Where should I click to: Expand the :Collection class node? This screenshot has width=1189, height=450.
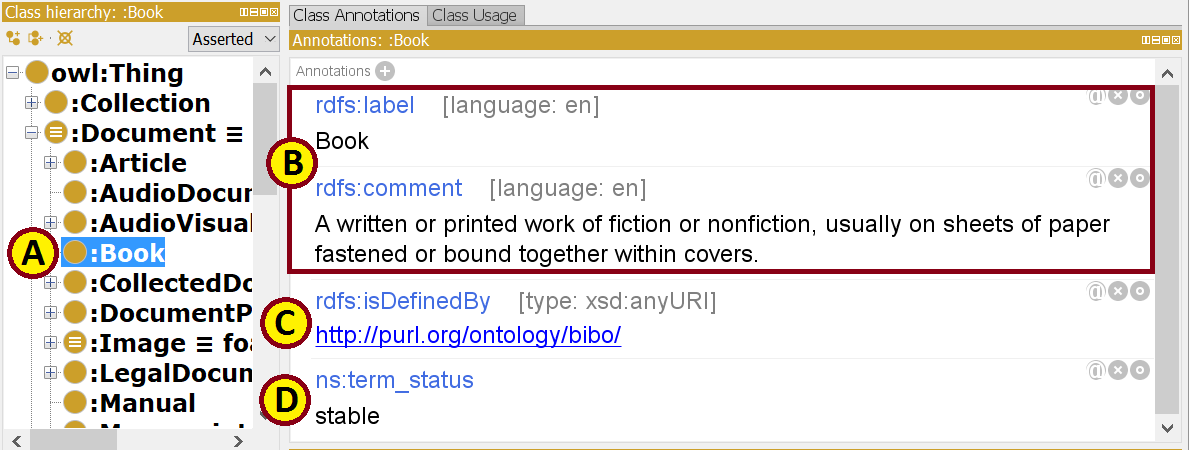click(32, 103)
